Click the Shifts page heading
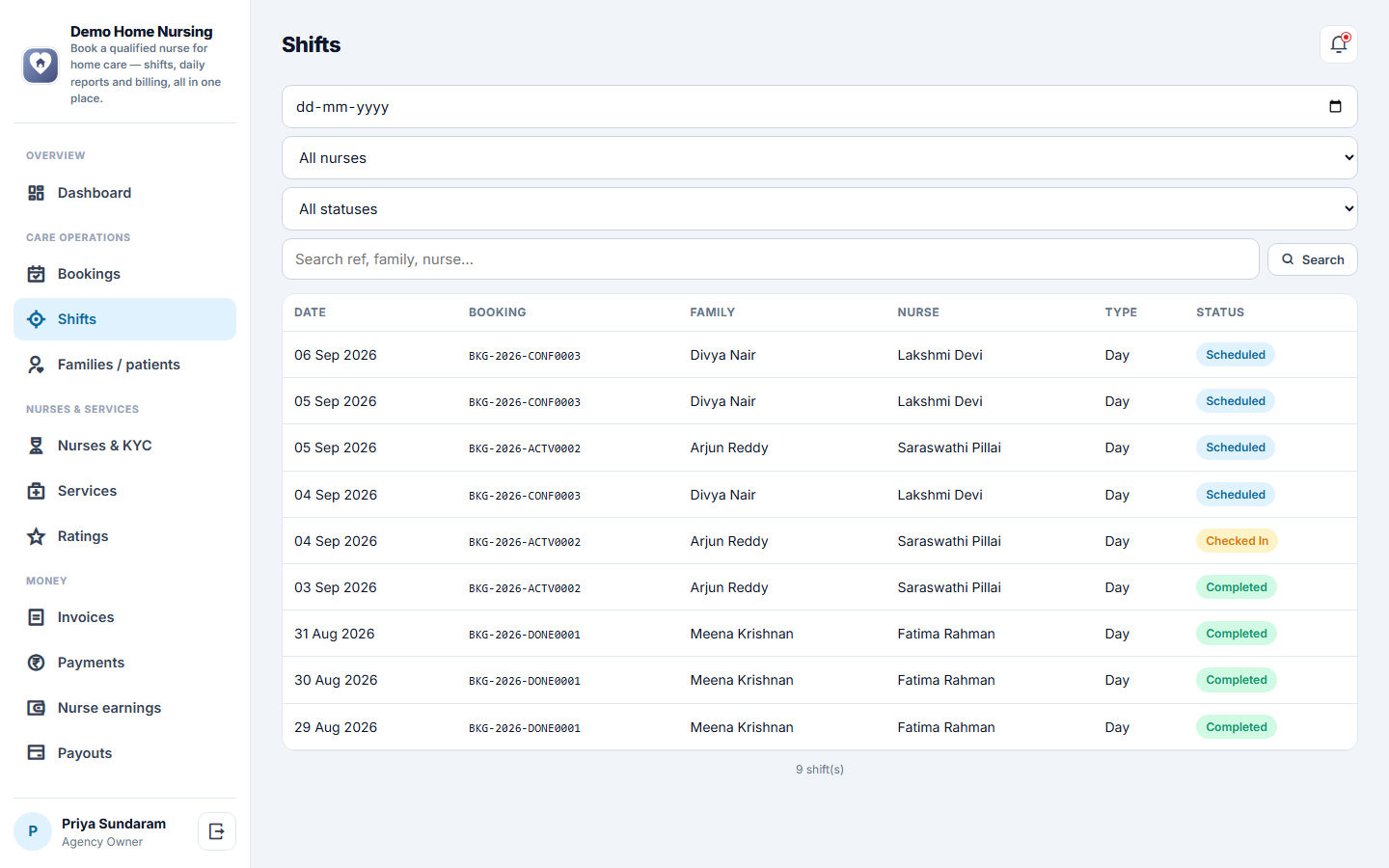This screenshot has height=868, width=1389. pyautogui.click(x=312, y=44)
